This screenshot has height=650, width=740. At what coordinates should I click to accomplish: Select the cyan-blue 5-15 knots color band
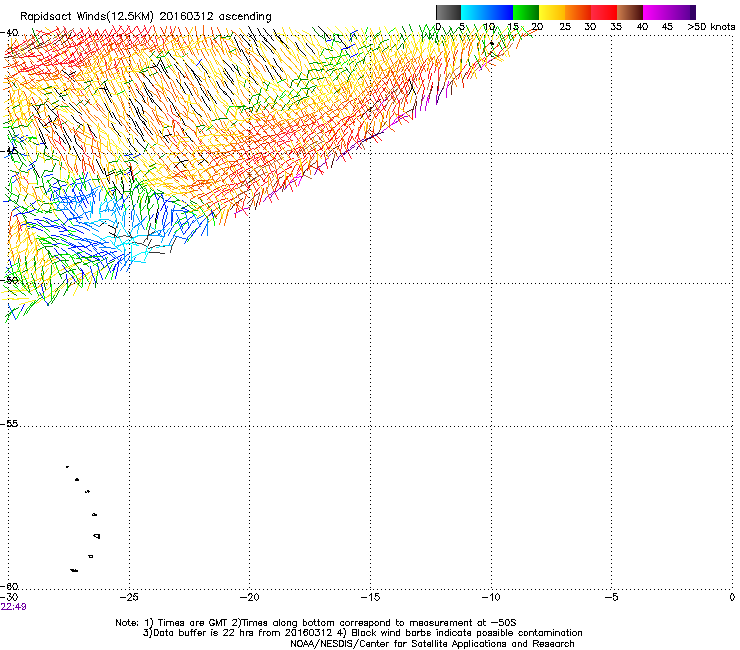pos(487,12)
